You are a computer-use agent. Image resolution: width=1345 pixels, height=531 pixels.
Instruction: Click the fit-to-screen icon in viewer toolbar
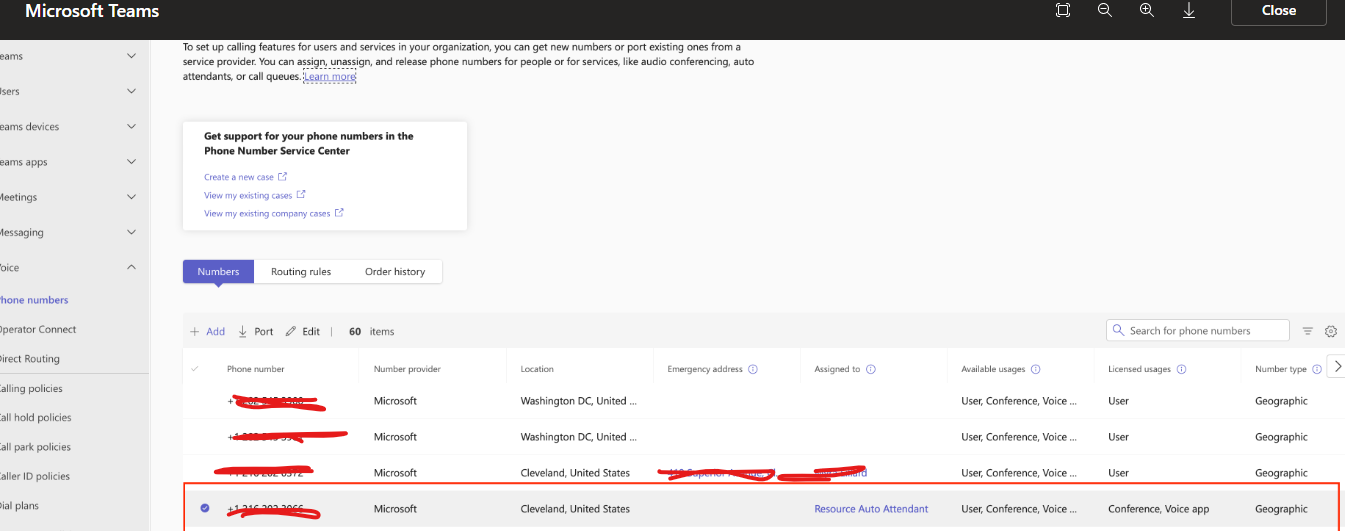[1063, 10]
